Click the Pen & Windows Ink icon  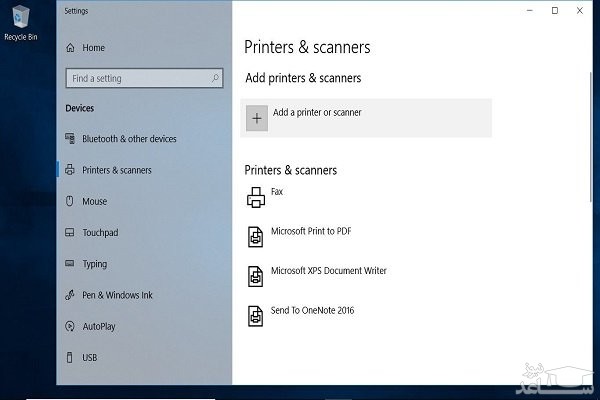(70, 295)
